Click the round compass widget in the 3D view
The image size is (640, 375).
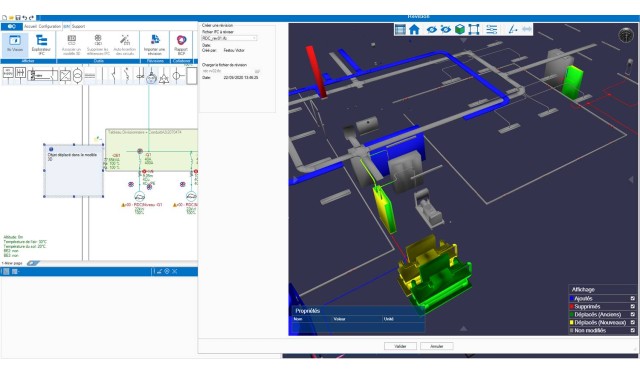(626, 36)
